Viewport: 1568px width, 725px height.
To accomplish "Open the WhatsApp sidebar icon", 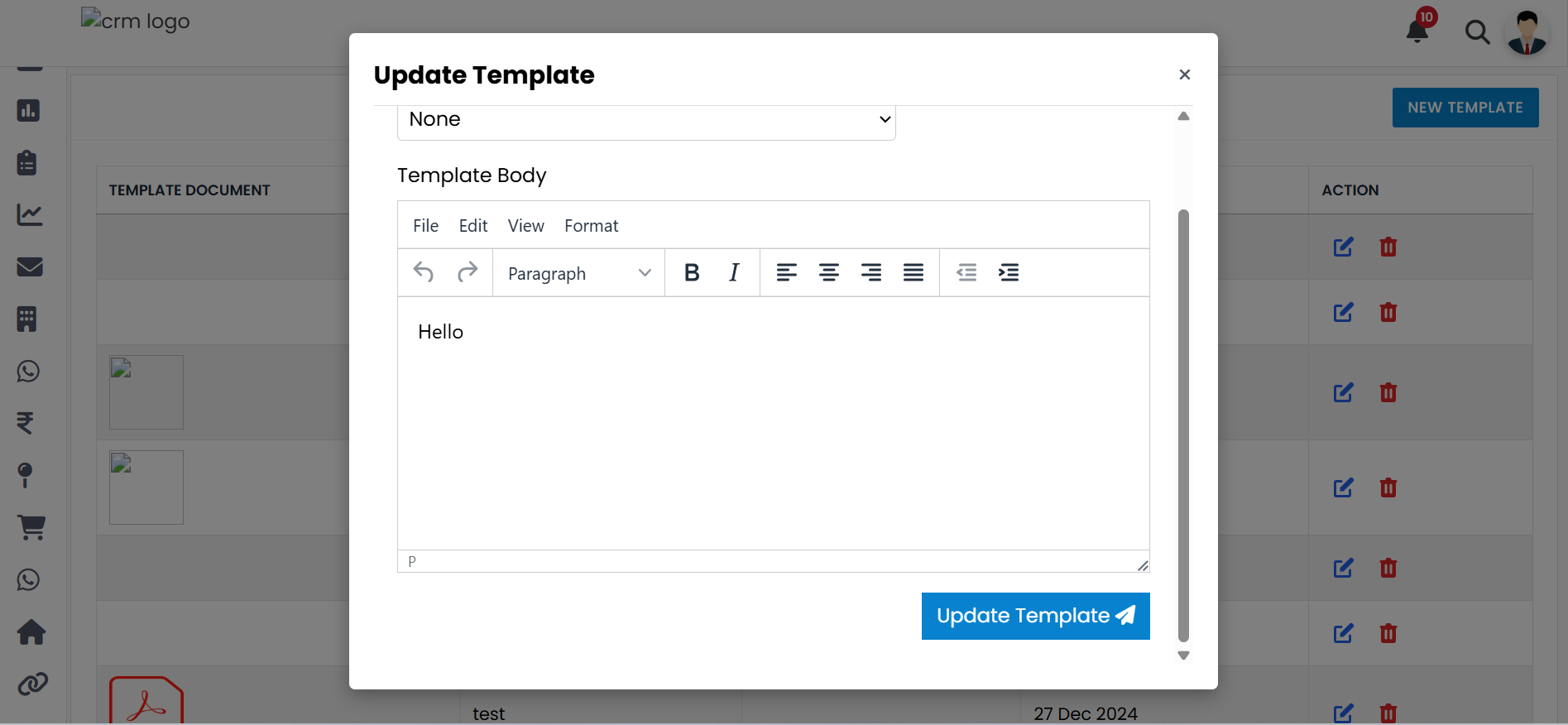I will click(29, 372).
